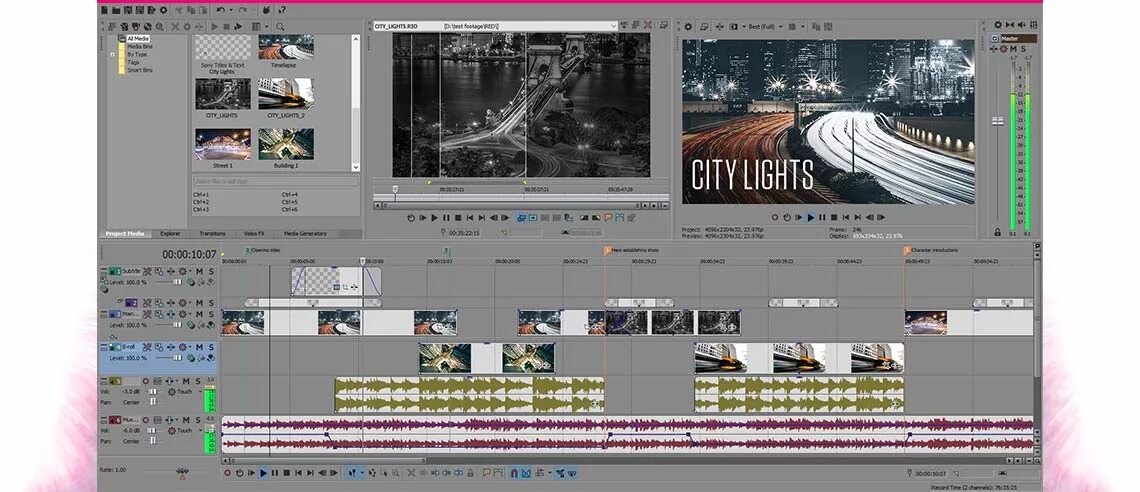
Task: Select the Street 1 media thumbnail
Action: [x=222, y=144]
